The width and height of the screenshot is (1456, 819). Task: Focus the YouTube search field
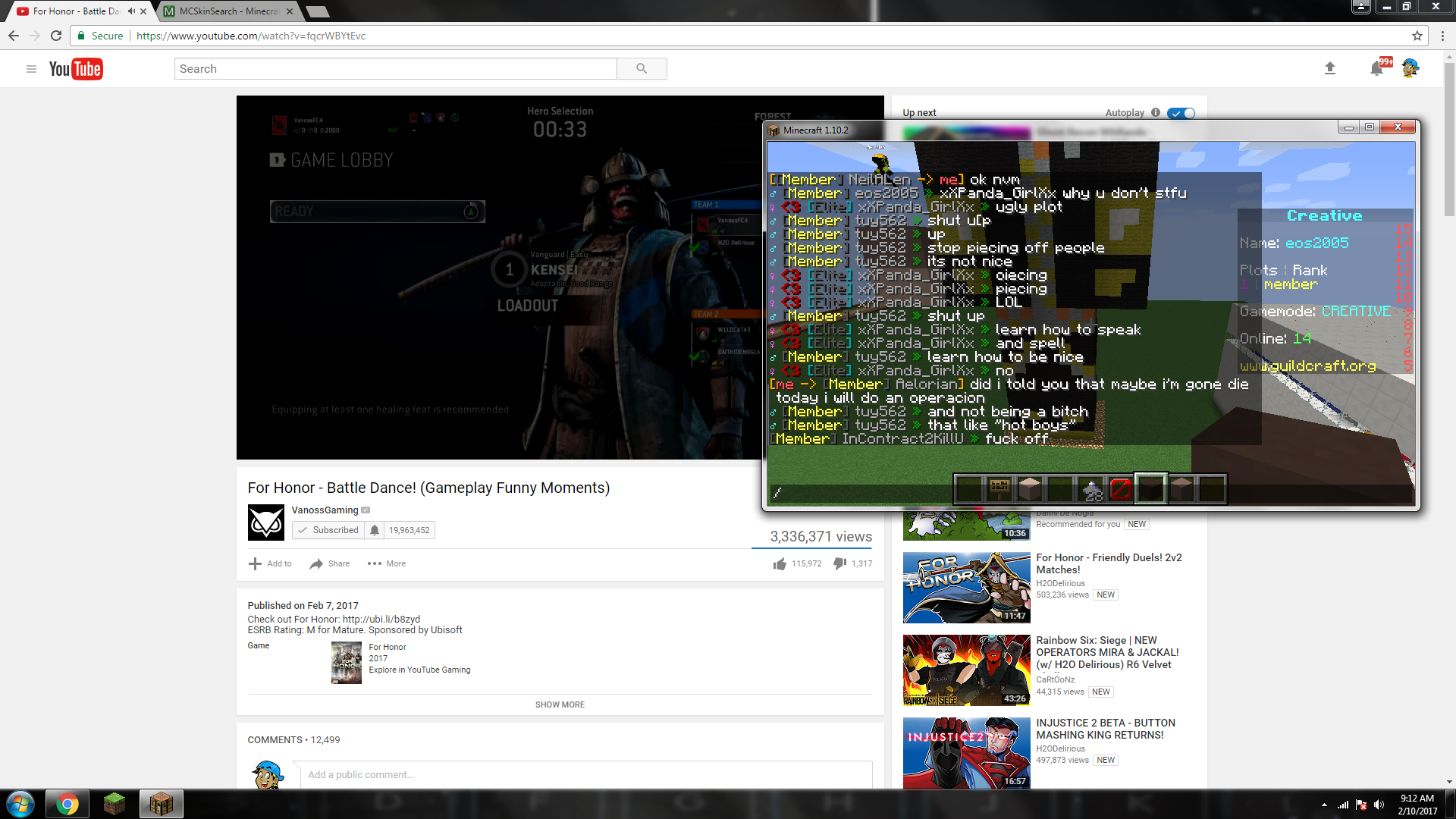coord(395,68)
